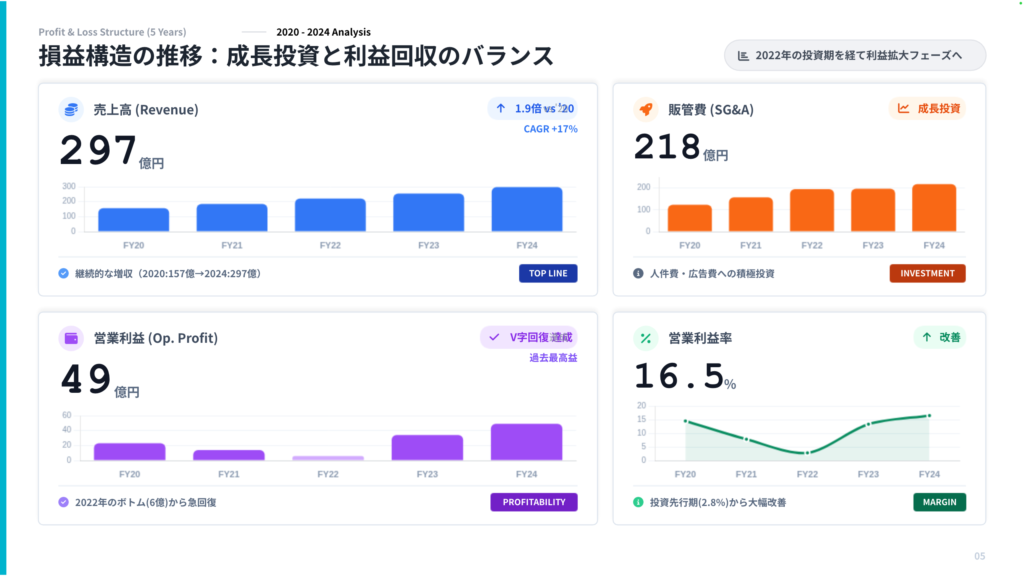Click the rocket icon beside 販管費
Viewport: 1024px width, 576px height.
645,110
